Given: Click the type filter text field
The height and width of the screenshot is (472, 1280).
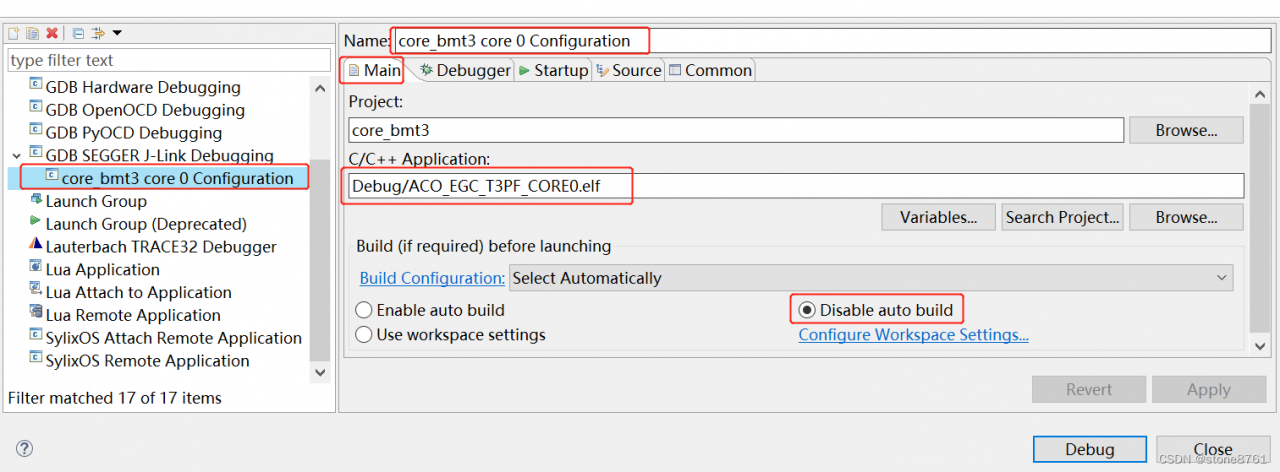Looking at the screenshot, I should point(168,60).
